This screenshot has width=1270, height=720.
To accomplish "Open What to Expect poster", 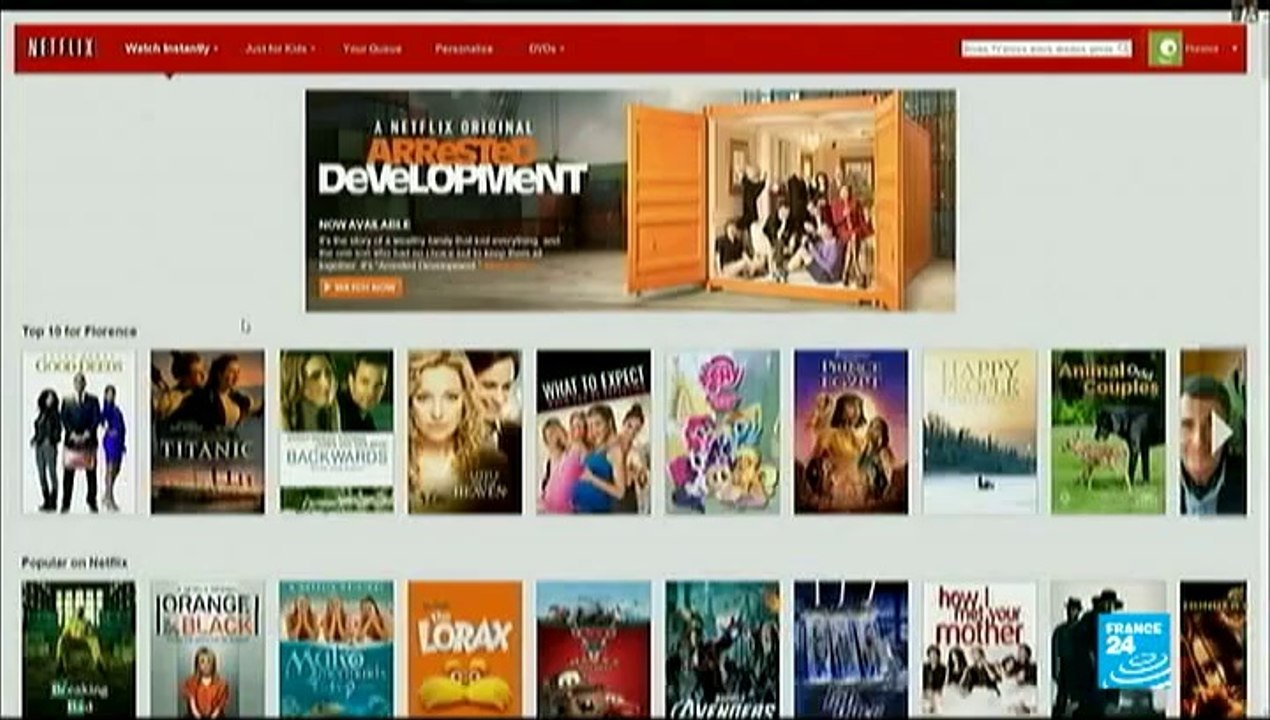I will click(594, 432).
